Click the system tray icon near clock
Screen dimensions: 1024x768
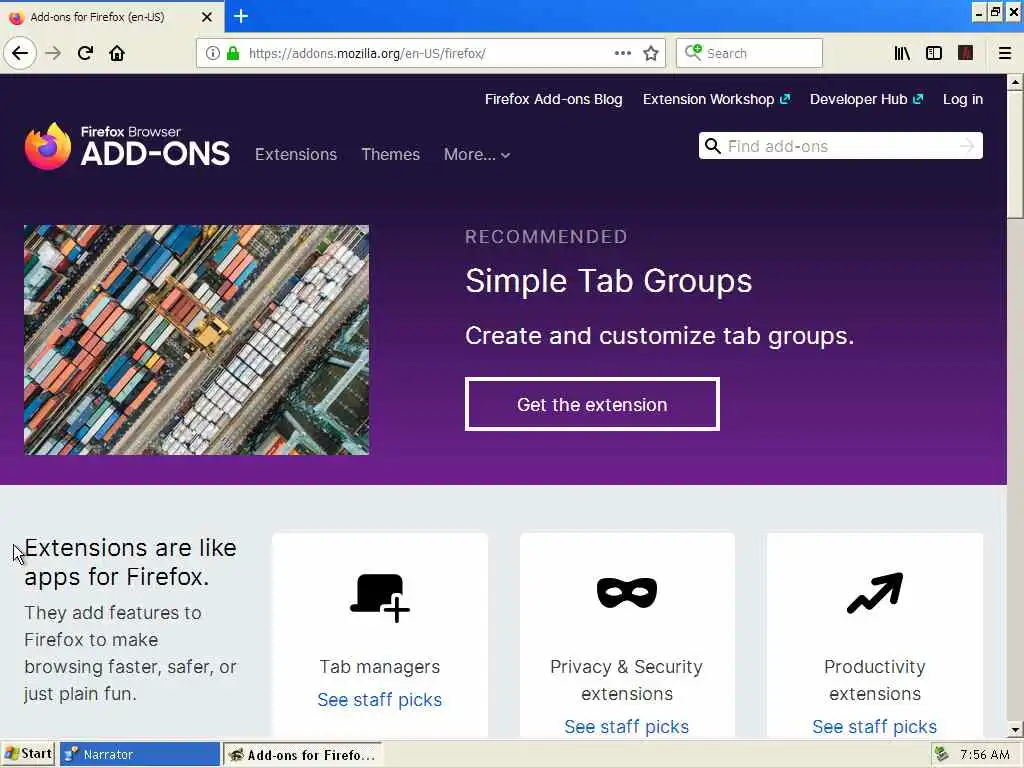coord(941,754)
